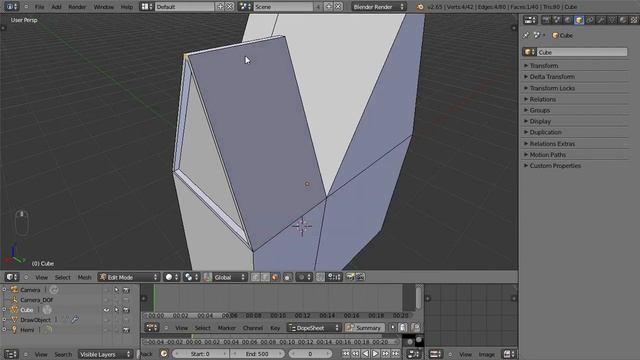Switch to Object Data properties tab
This screenshot has height=360, width=640.
612,20
